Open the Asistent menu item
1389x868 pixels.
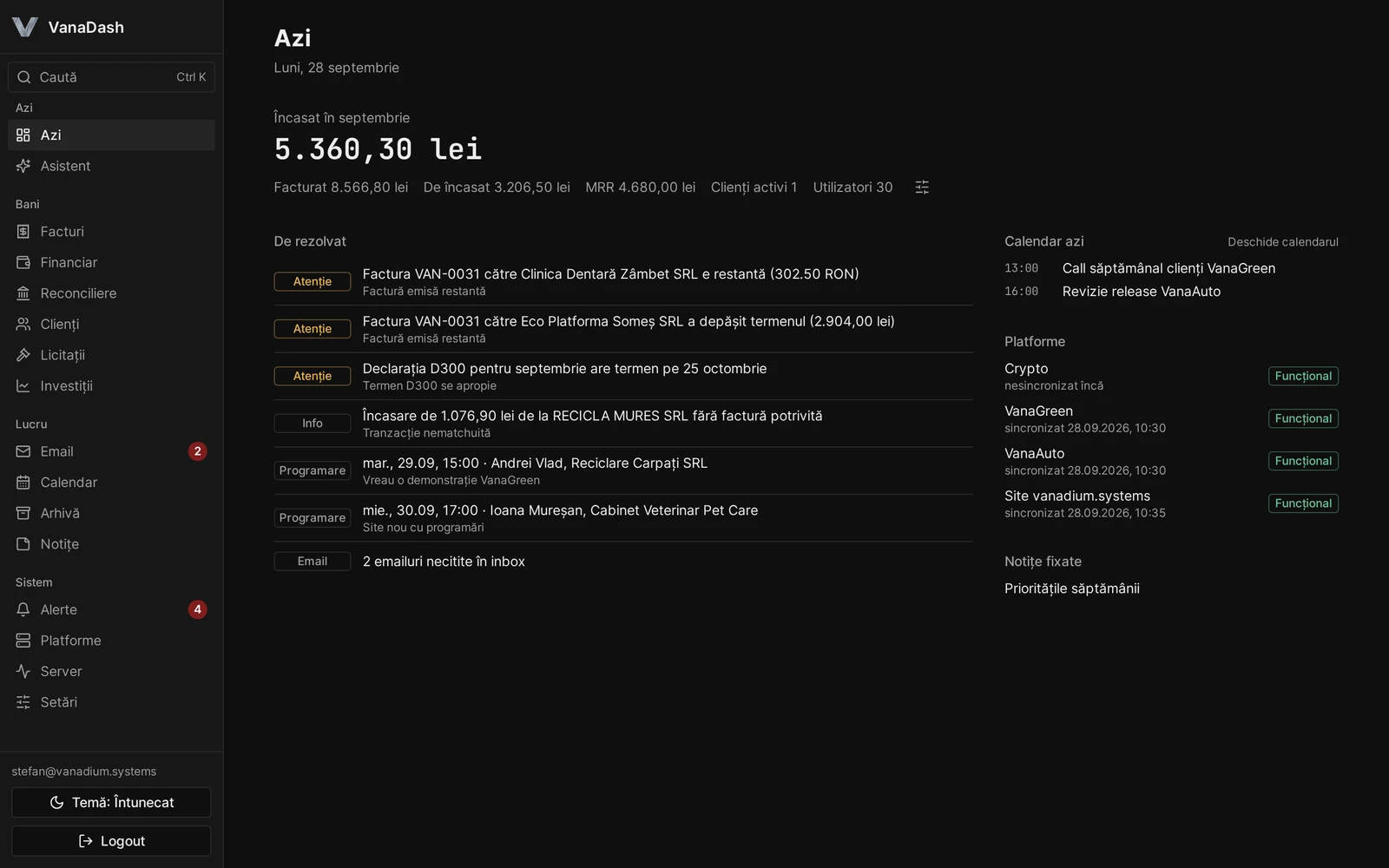pyautogui.click(x=111, y=166)
